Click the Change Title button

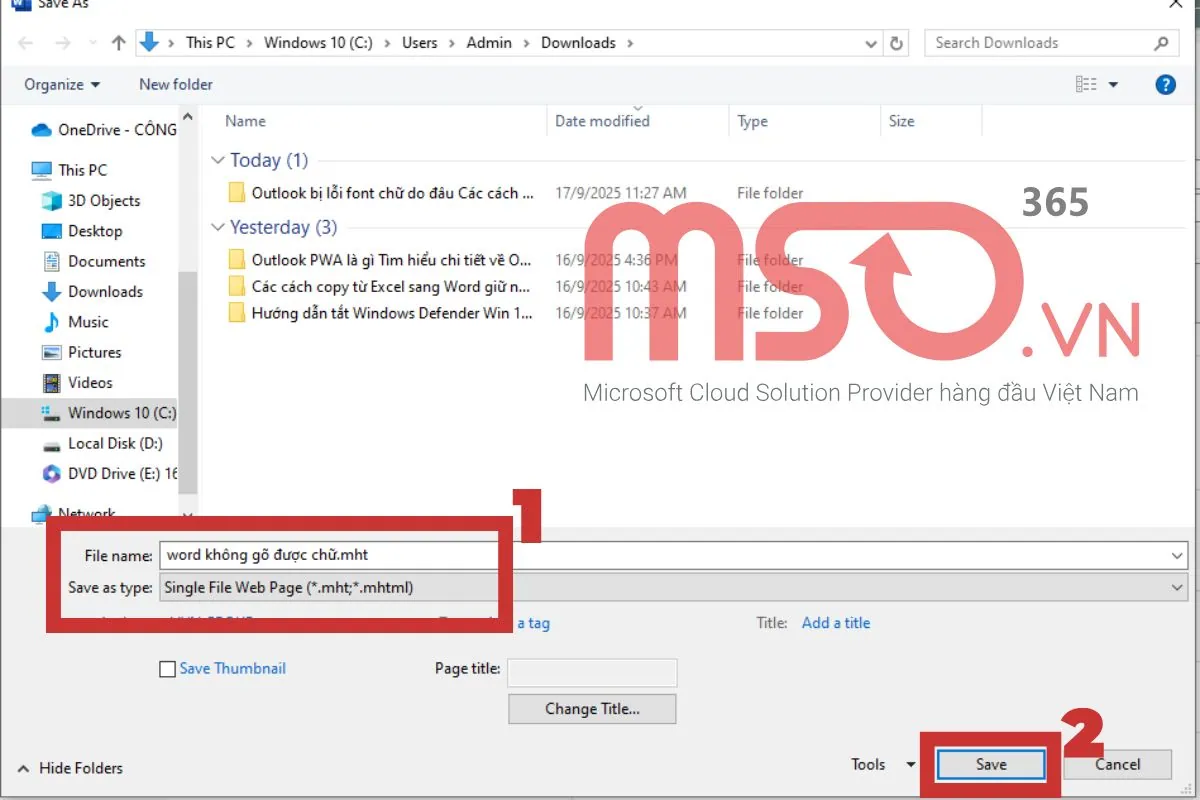pyautogui.click(x=592, y=709)
